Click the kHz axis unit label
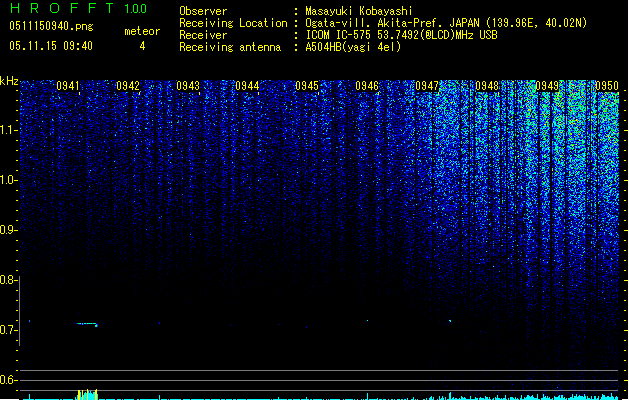The height and width of the screenshot is (400, 629). (x=9, y=81)
